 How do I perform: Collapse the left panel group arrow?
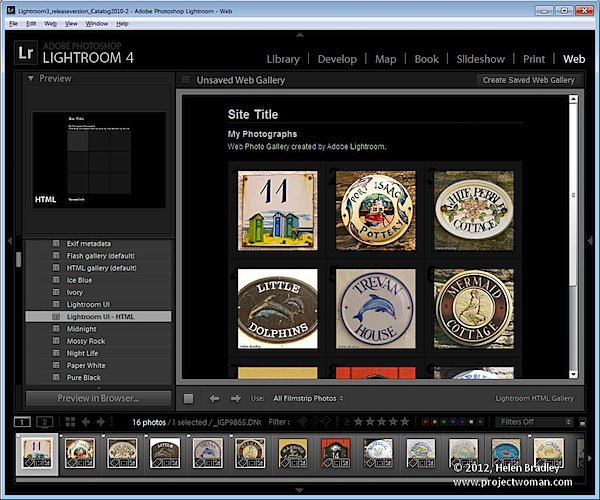(10, 241)
